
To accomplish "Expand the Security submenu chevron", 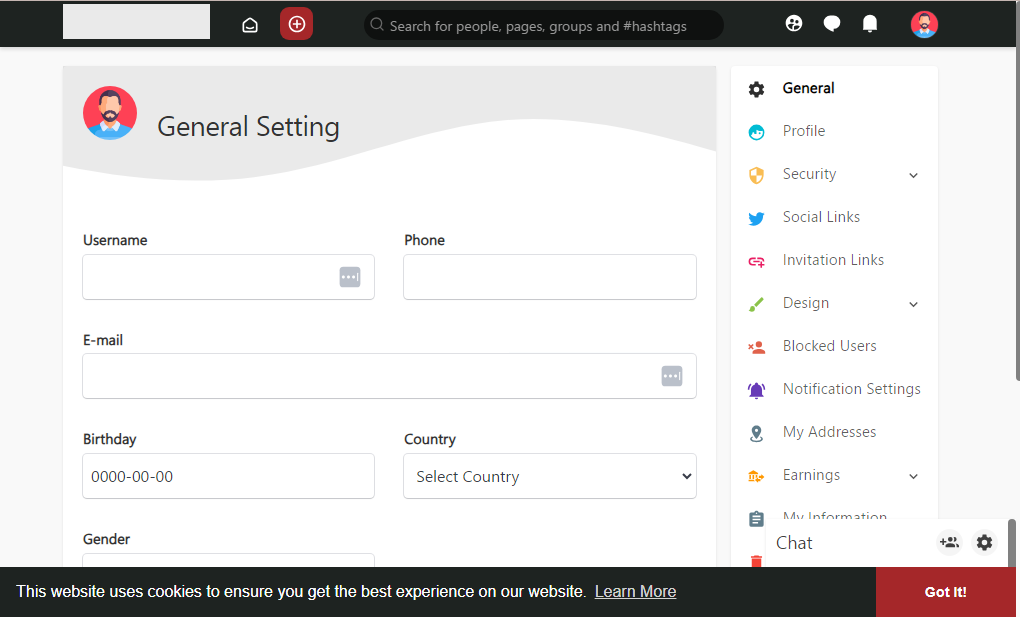I will (913, 175).
